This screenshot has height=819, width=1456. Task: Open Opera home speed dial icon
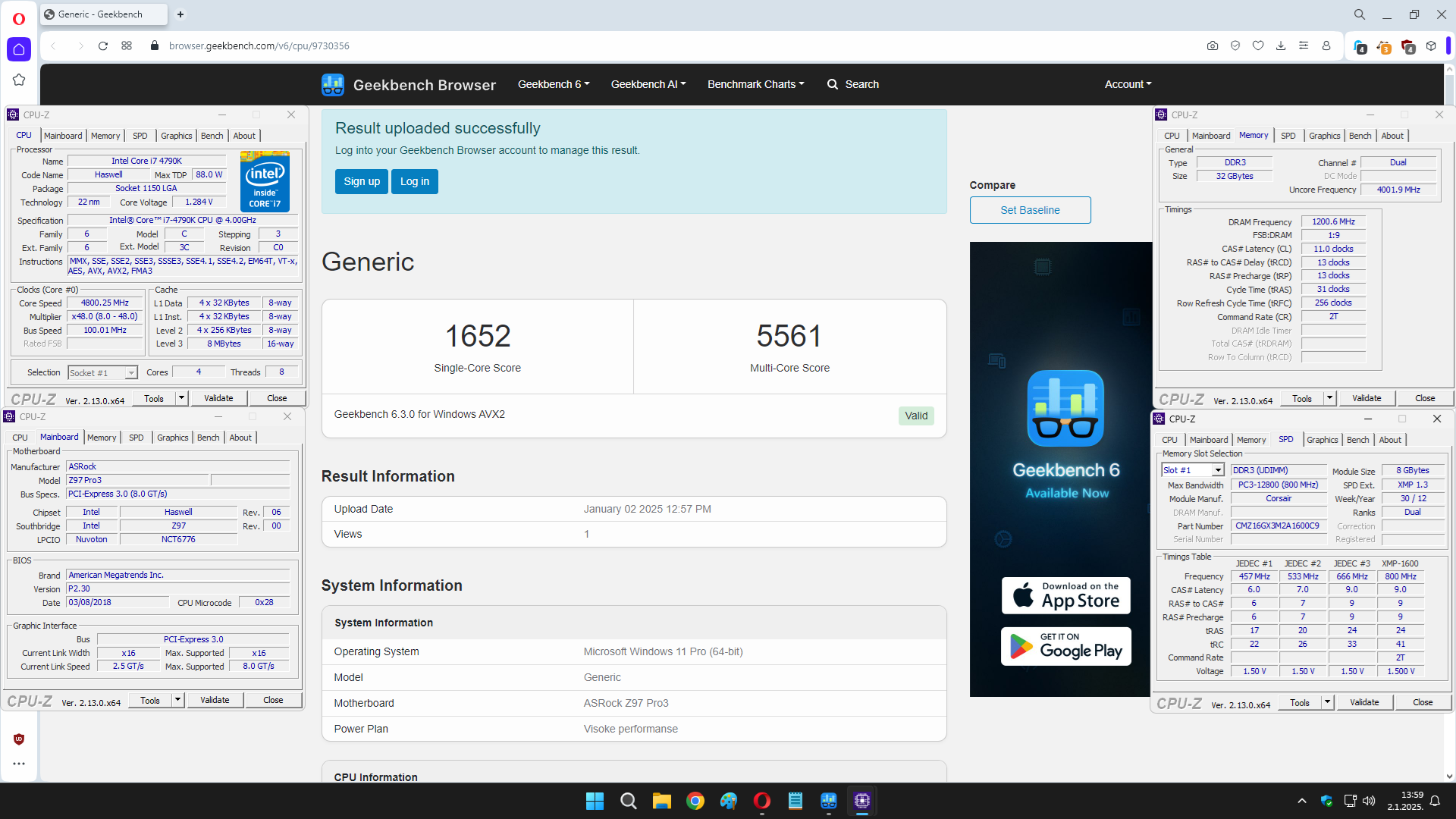pos(19,49)
